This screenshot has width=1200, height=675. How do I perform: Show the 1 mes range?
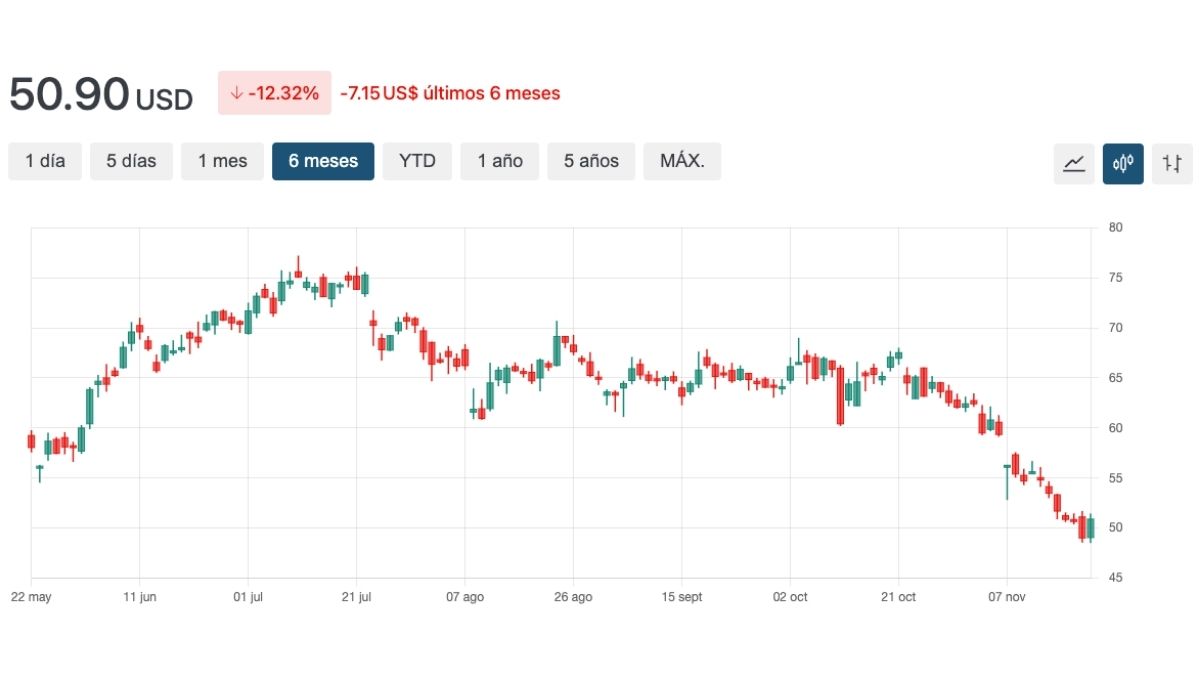[x=222, y=161]
